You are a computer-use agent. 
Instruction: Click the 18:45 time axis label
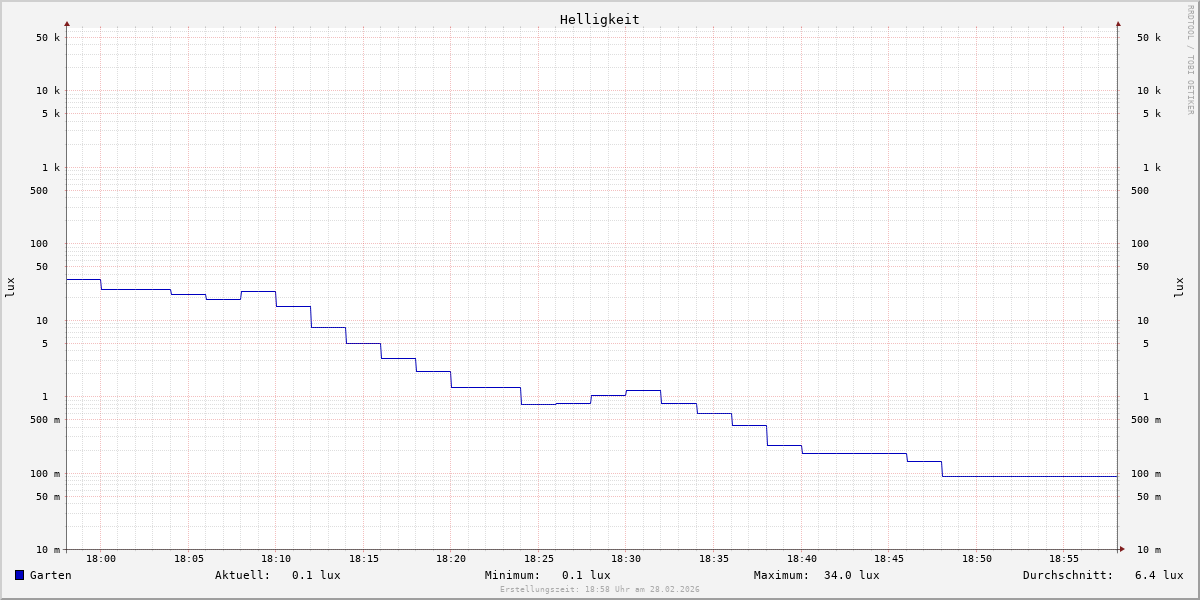point(889,559)
